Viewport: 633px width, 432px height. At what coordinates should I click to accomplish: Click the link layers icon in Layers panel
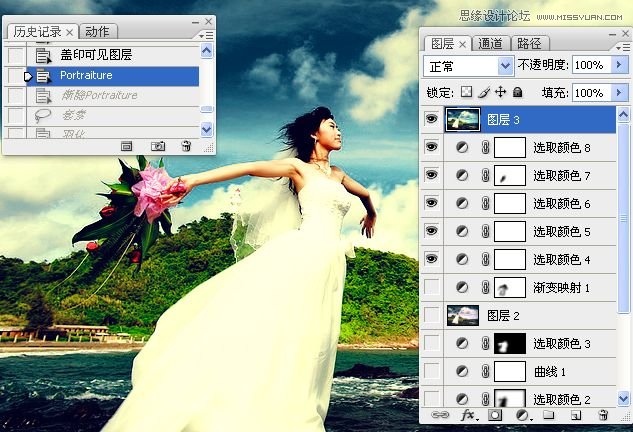click(x=439, y=414)
